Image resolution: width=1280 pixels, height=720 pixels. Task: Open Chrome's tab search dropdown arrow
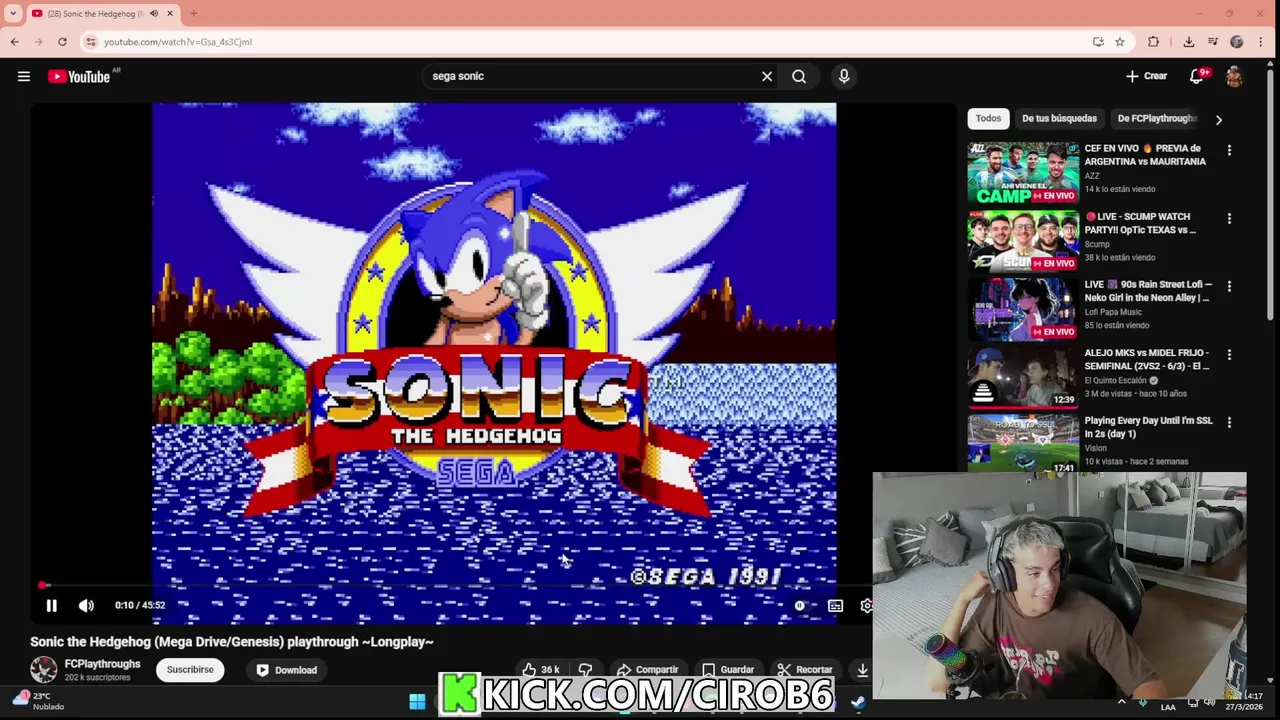[x=13, y=13]
